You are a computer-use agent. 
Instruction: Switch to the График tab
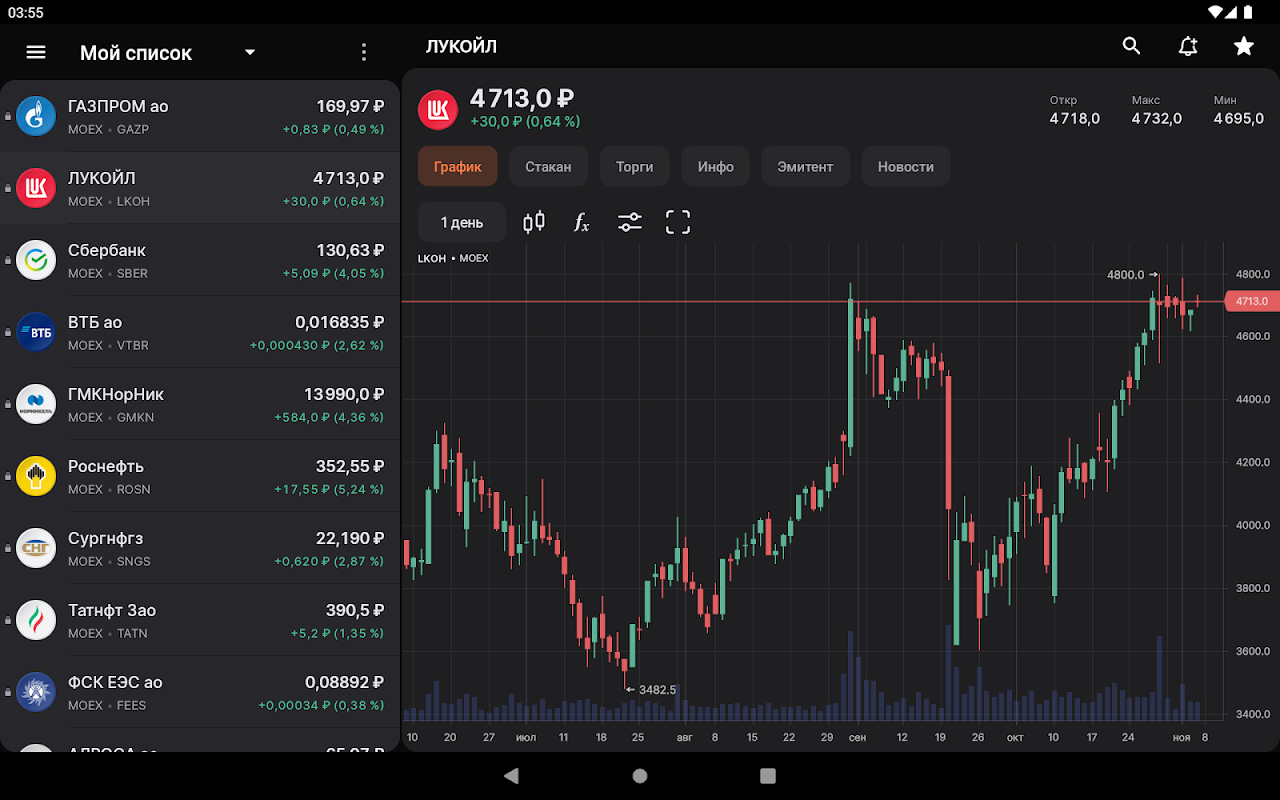pyautogui.click(x=458, y=167)
